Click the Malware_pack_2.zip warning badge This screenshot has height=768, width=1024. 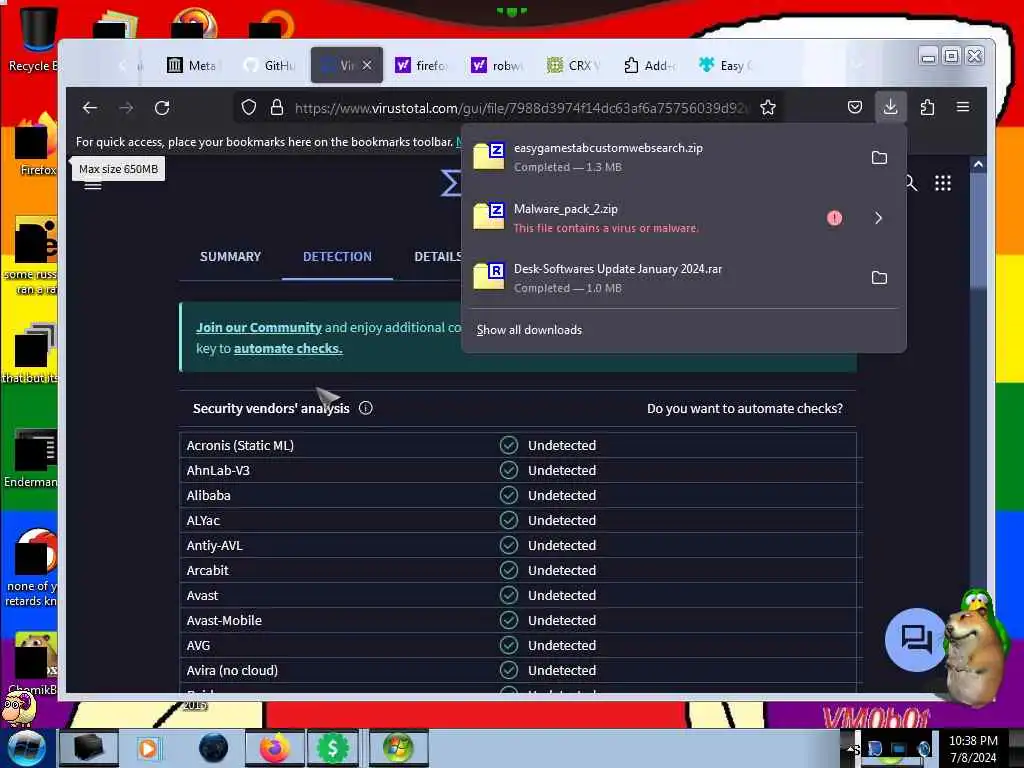click(834, 218)
